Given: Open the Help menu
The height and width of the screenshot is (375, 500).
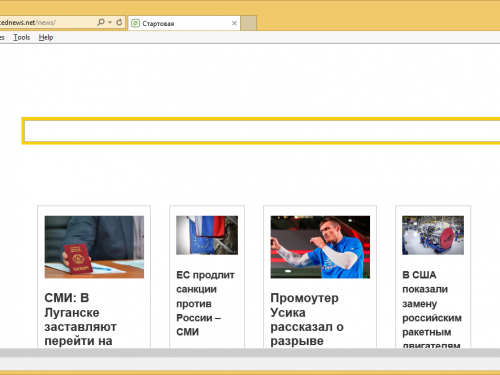Looking at the screenshot, I should (x=46, y=37).
